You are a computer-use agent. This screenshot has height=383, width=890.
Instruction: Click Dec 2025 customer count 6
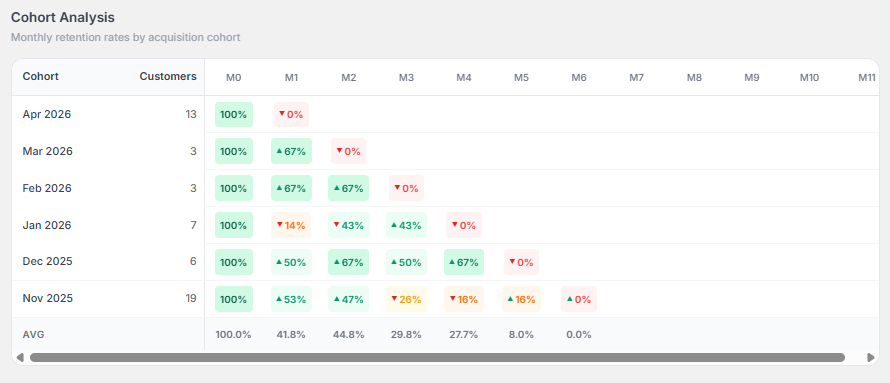coord(194,262)
